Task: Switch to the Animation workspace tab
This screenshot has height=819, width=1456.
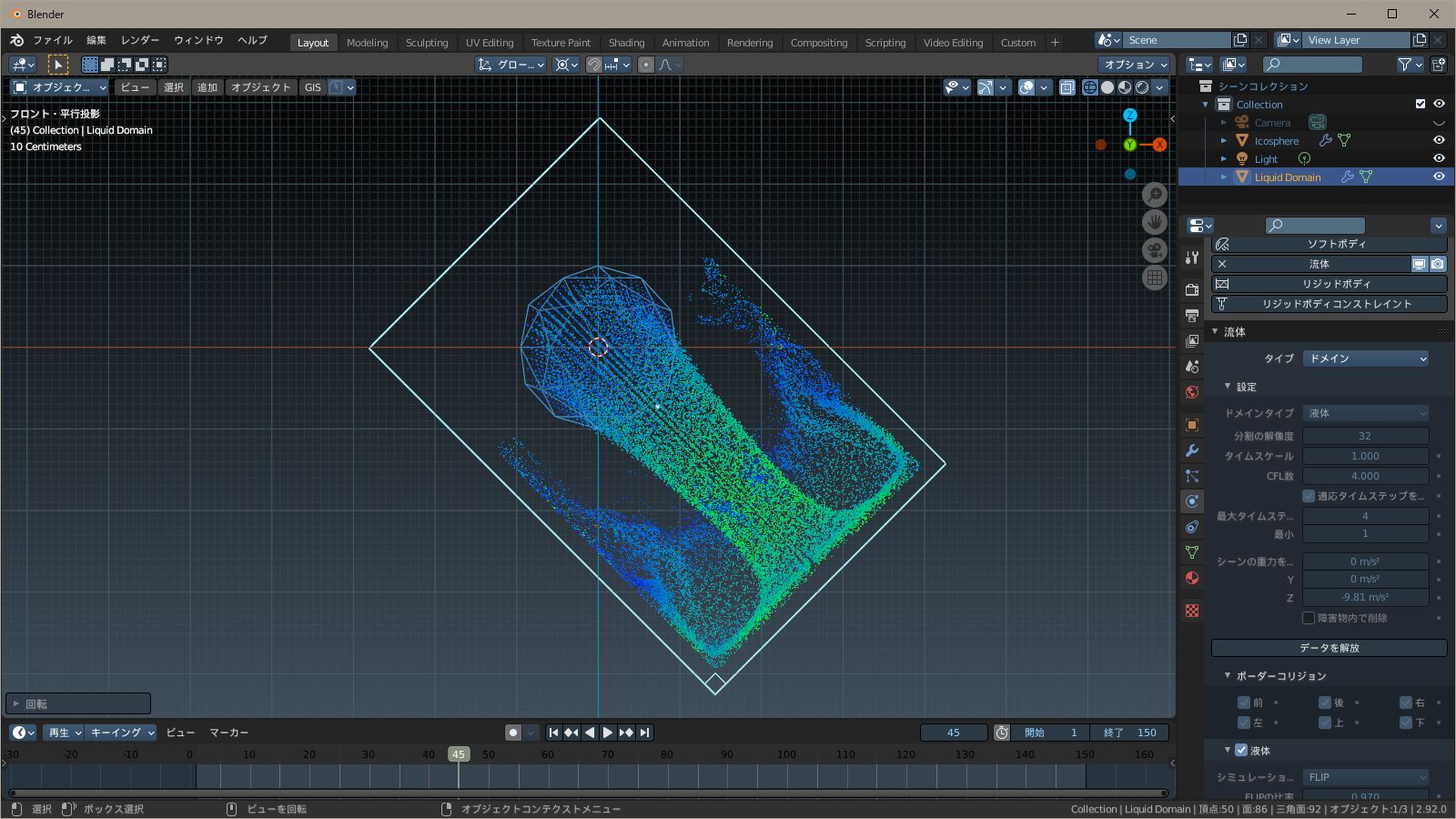Action: pyautogui.click(x=685, y=43)
